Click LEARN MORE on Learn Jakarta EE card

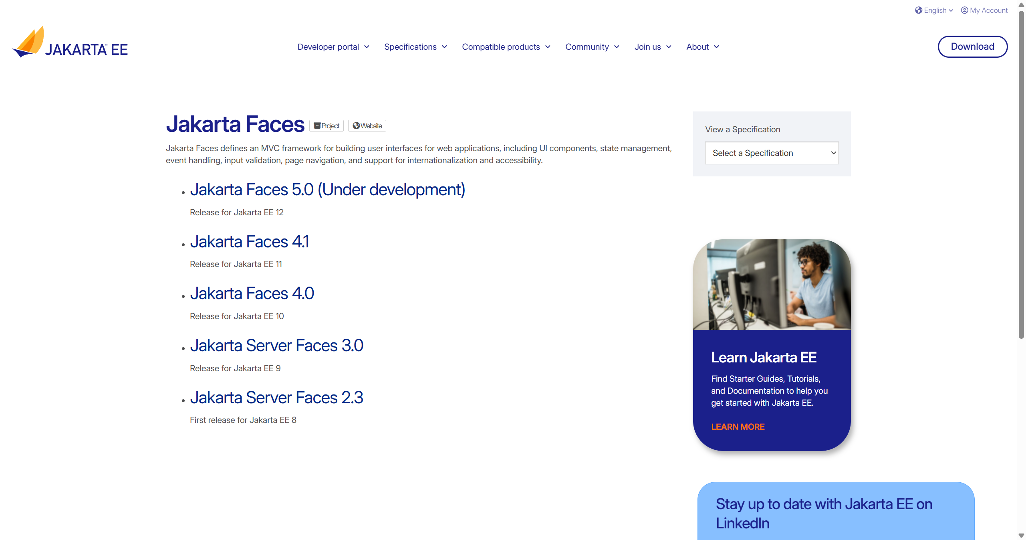(737, 427)
